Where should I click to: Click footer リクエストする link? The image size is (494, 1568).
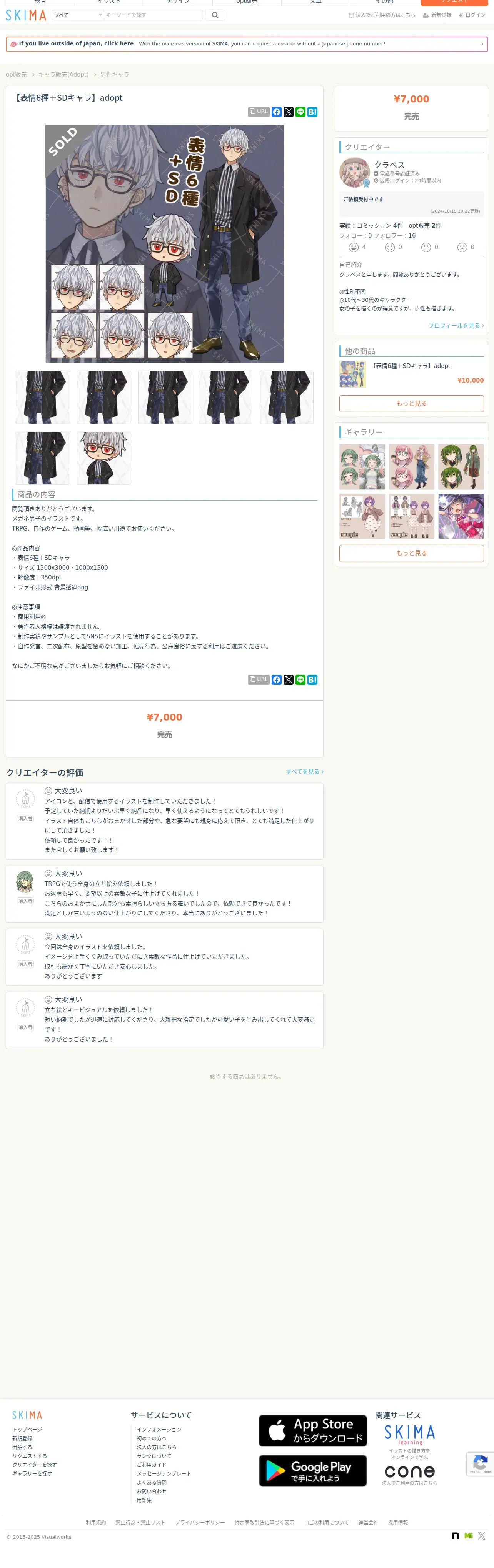point(29,1456)
